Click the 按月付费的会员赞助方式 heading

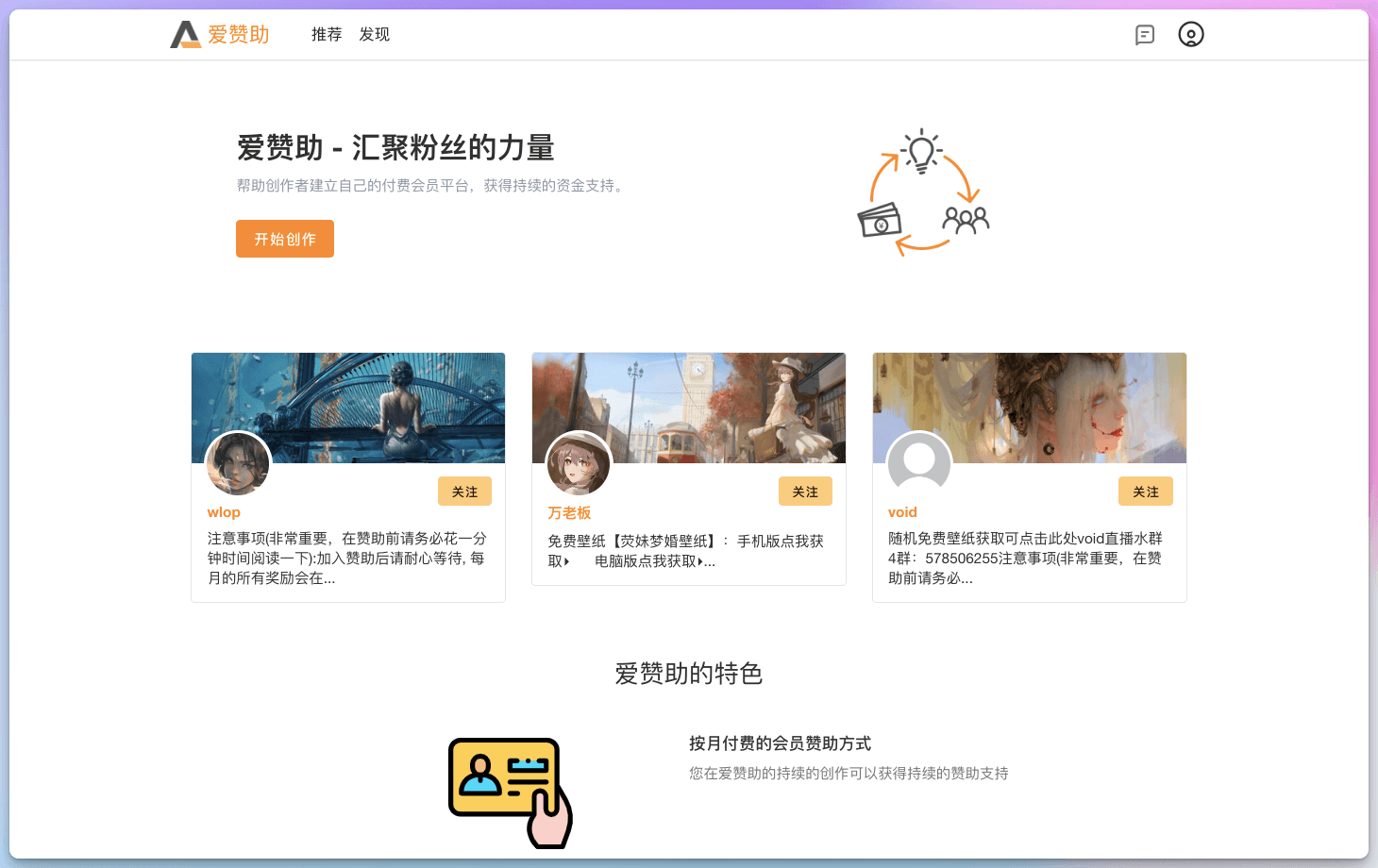click(780, 743)
